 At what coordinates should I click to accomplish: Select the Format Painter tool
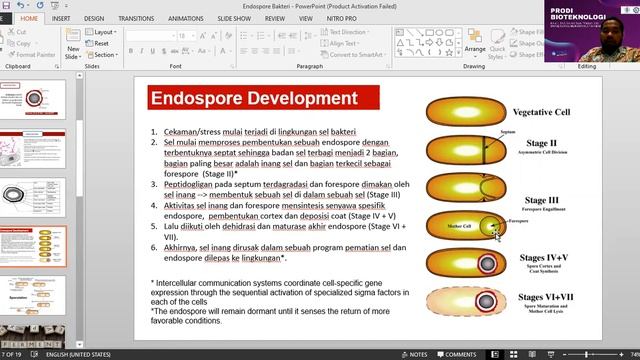(32, 54)
